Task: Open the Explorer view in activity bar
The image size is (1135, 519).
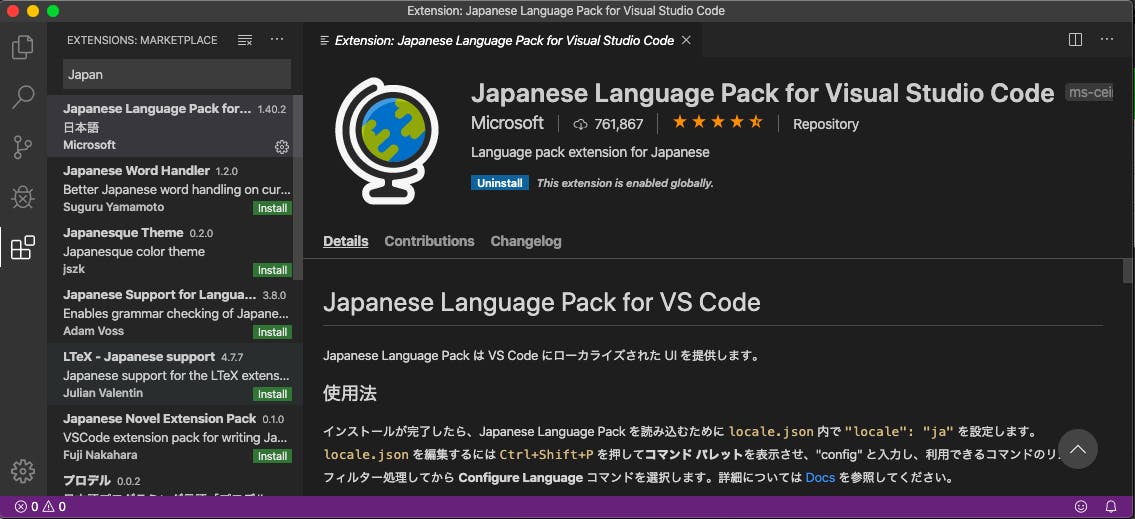Action: pos(22,48)
